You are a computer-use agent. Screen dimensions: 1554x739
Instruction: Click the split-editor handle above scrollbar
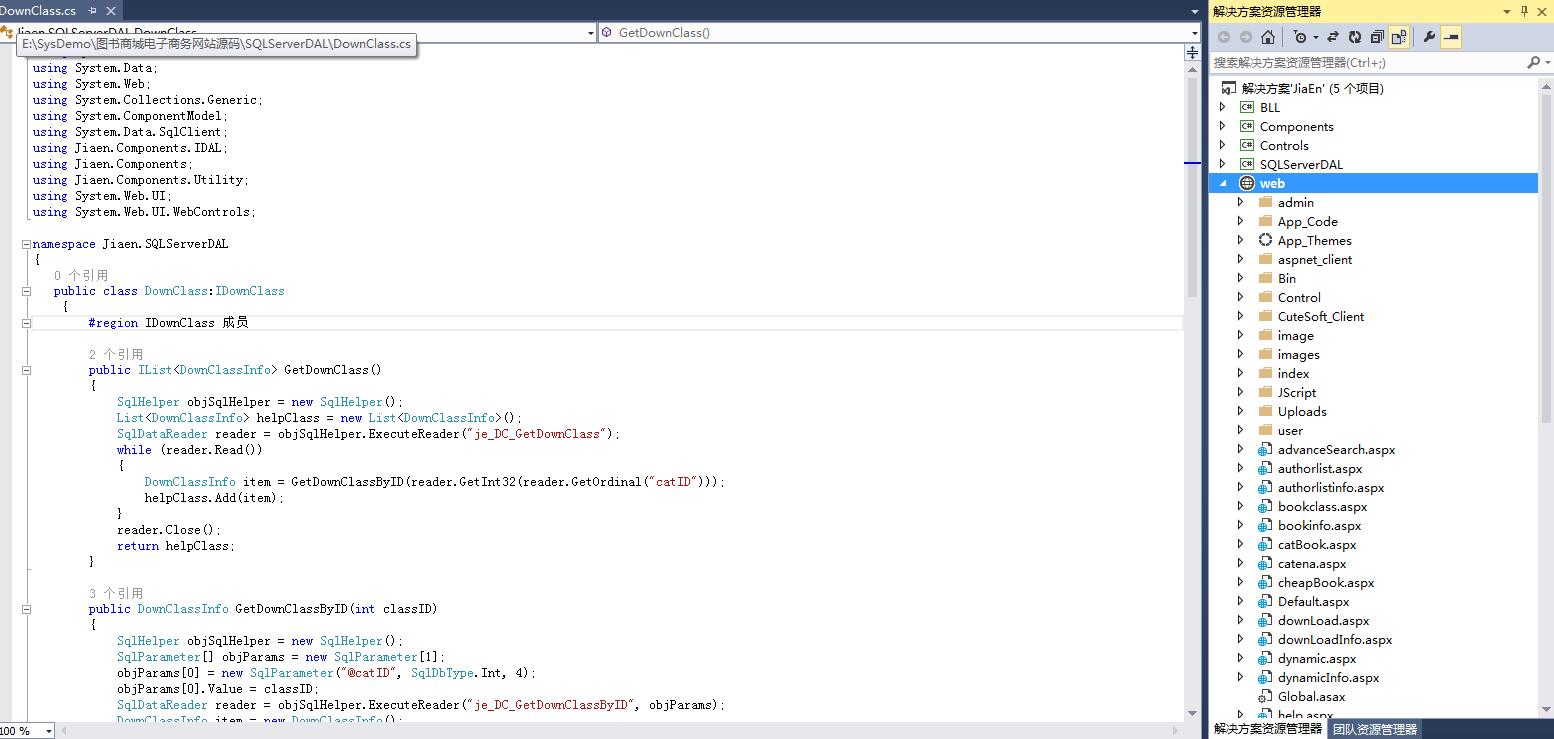coord(1192,54)
